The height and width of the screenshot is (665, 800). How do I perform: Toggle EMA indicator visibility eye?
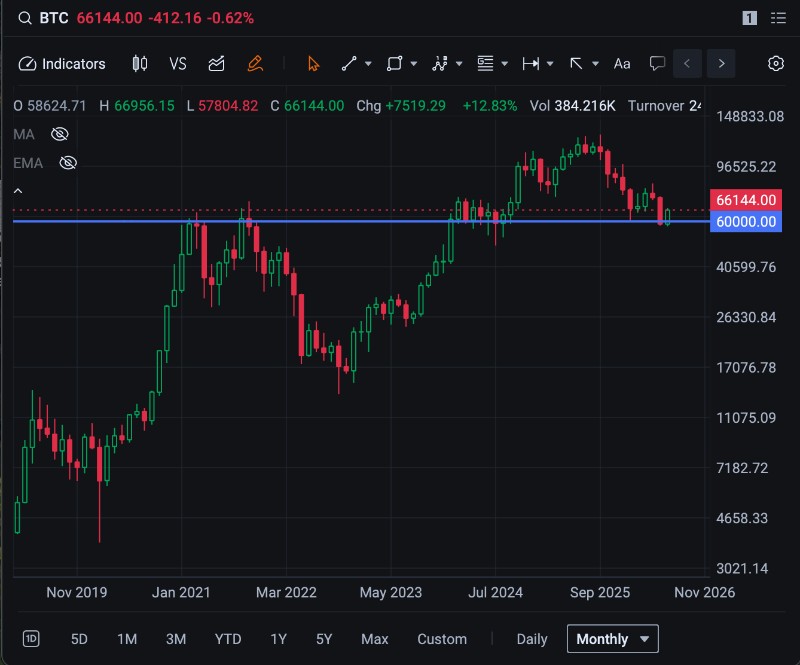click(68, 163)
